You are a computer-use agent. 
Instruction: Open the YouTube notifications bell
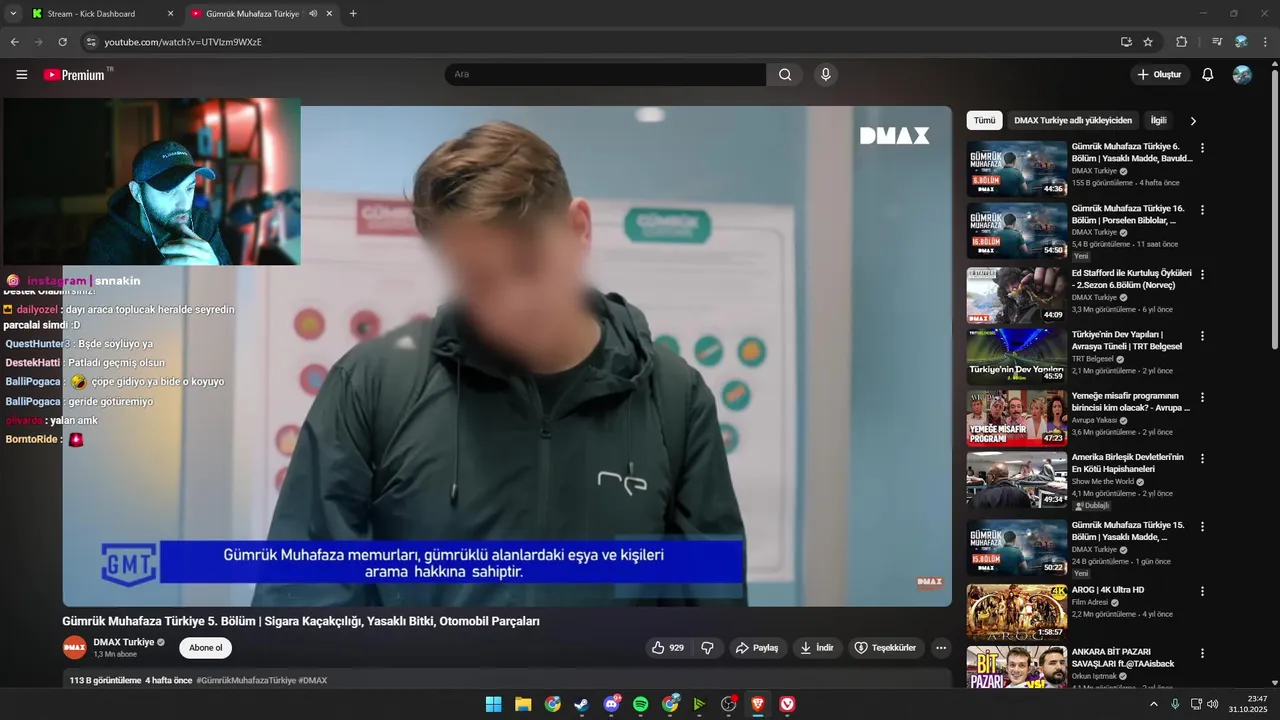(x=1207, y=75)
